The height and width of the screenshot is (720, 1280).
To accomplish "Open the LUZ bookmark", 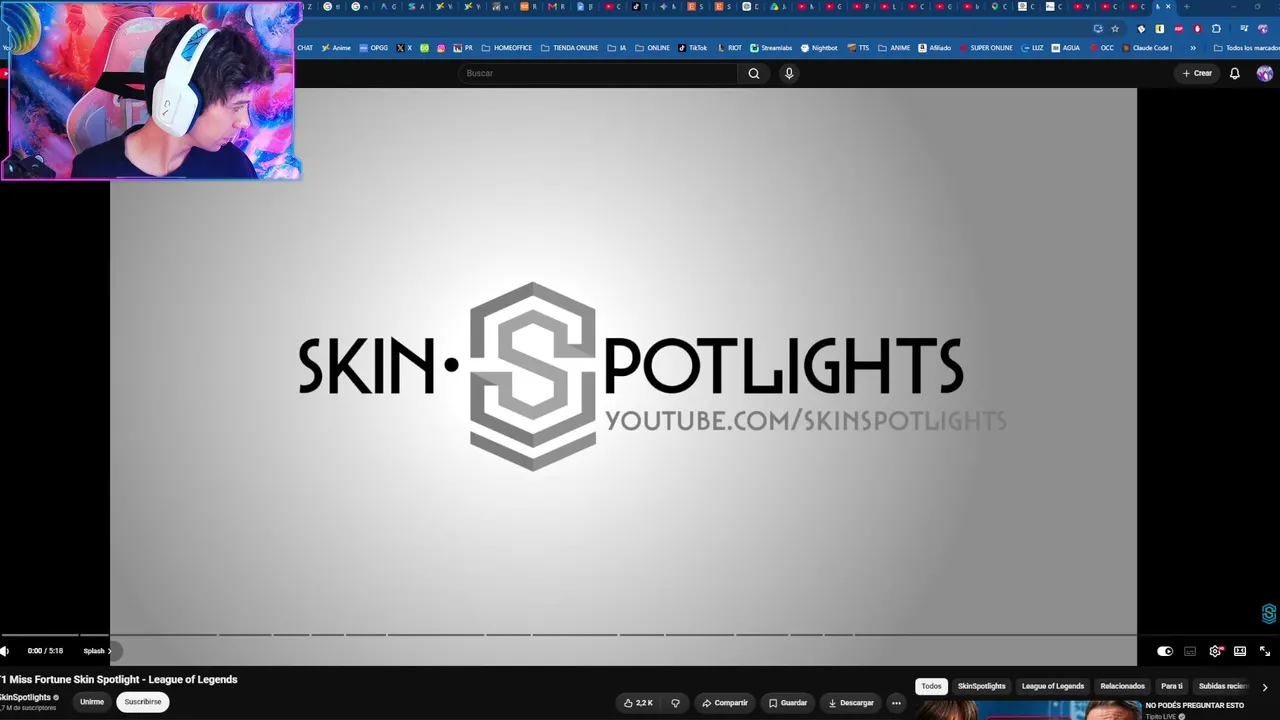I will pyautogui.click(x=1032, y=48).
